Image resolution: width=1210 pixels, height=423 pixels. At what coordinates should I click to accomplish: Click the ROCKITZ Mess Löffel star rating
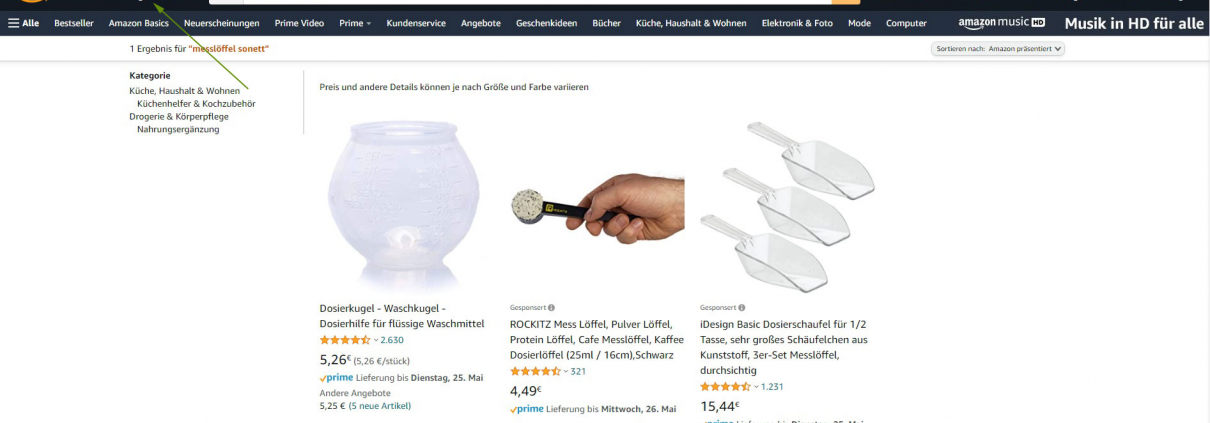pos(535,372)
